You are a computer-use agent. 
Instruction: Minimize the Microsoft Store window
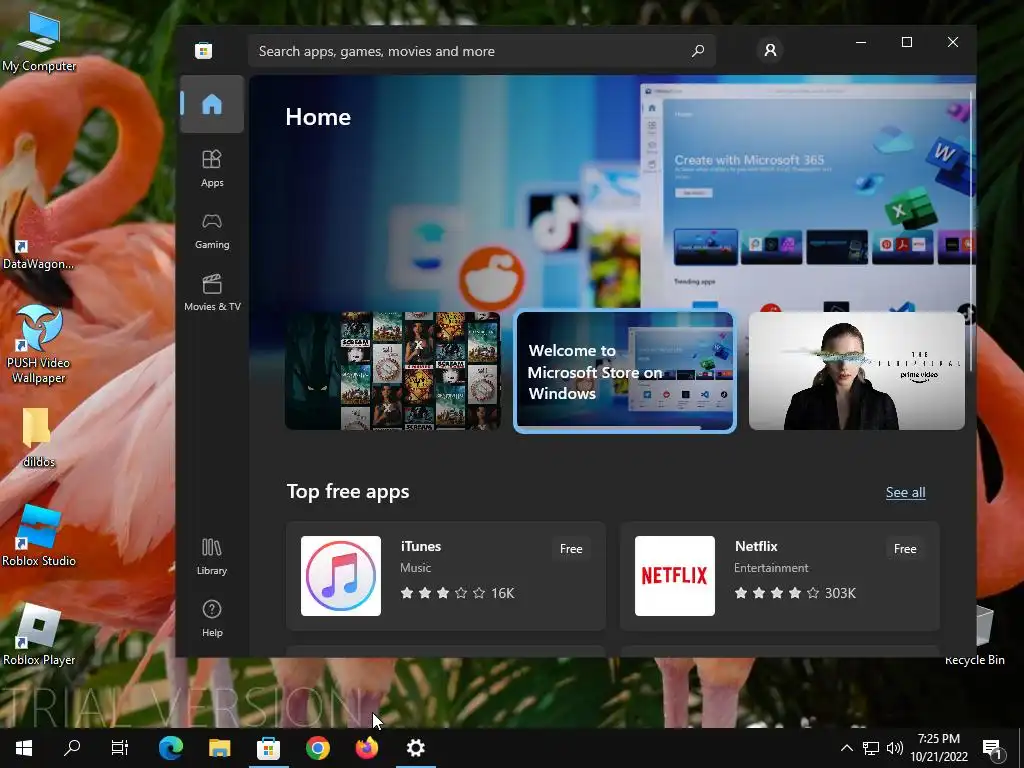click(x=861, y=42)
